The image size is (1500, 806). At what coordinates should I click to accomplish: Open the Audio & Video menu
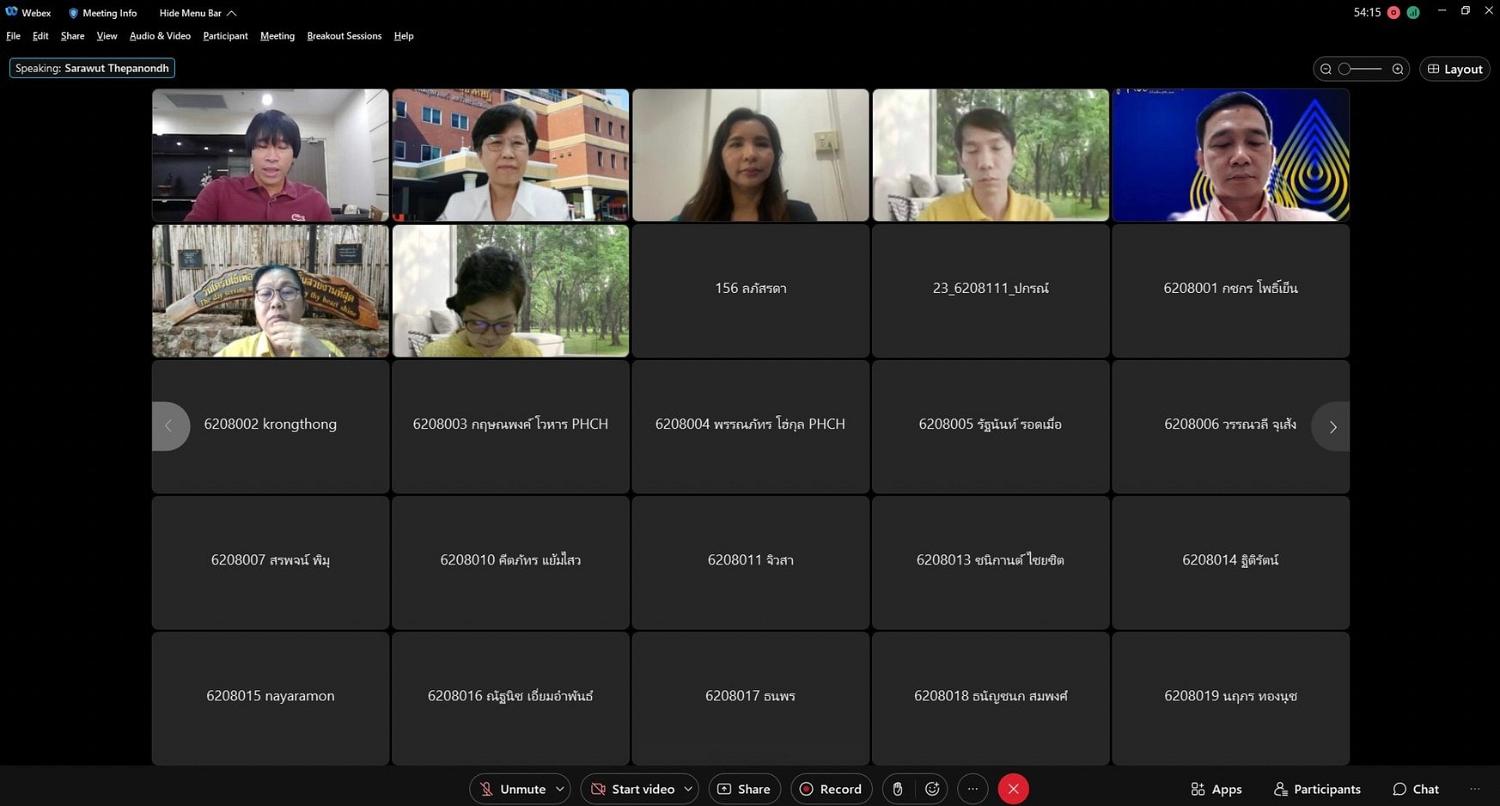coord(160,36)
